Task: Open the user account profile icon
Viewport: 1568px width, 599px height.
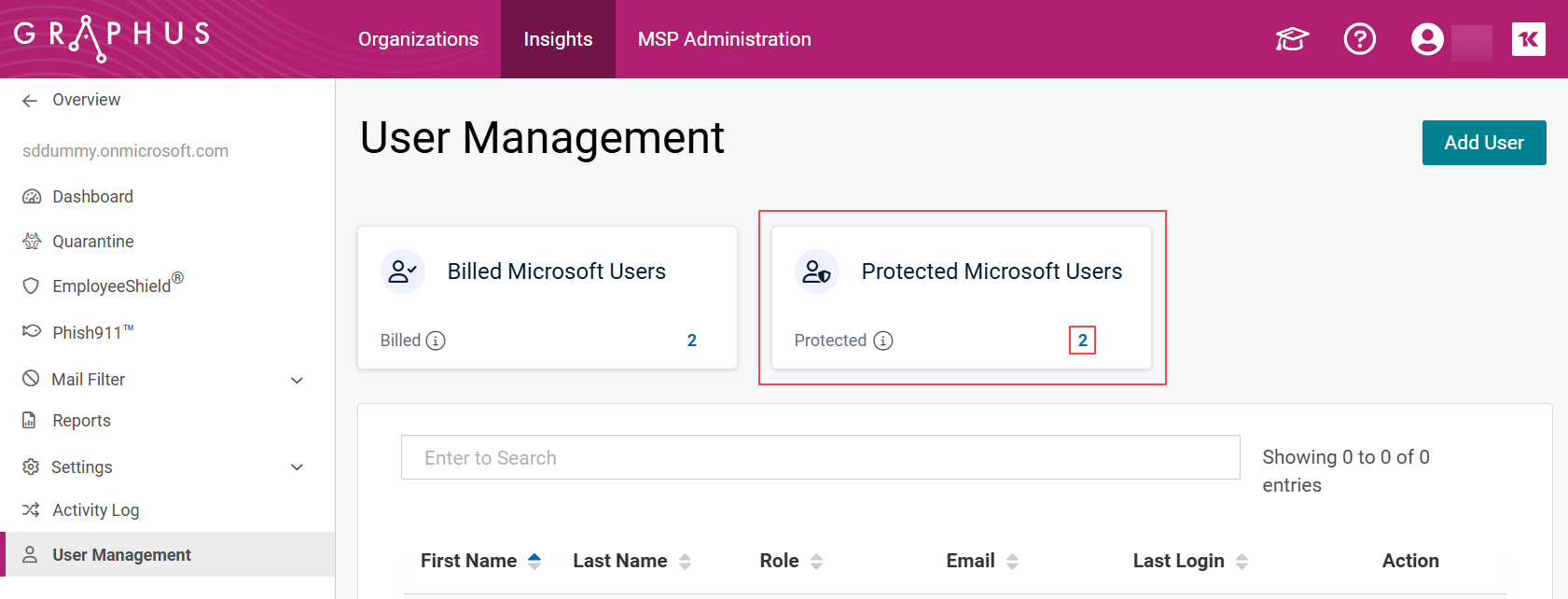Action: pos(1427,39)
